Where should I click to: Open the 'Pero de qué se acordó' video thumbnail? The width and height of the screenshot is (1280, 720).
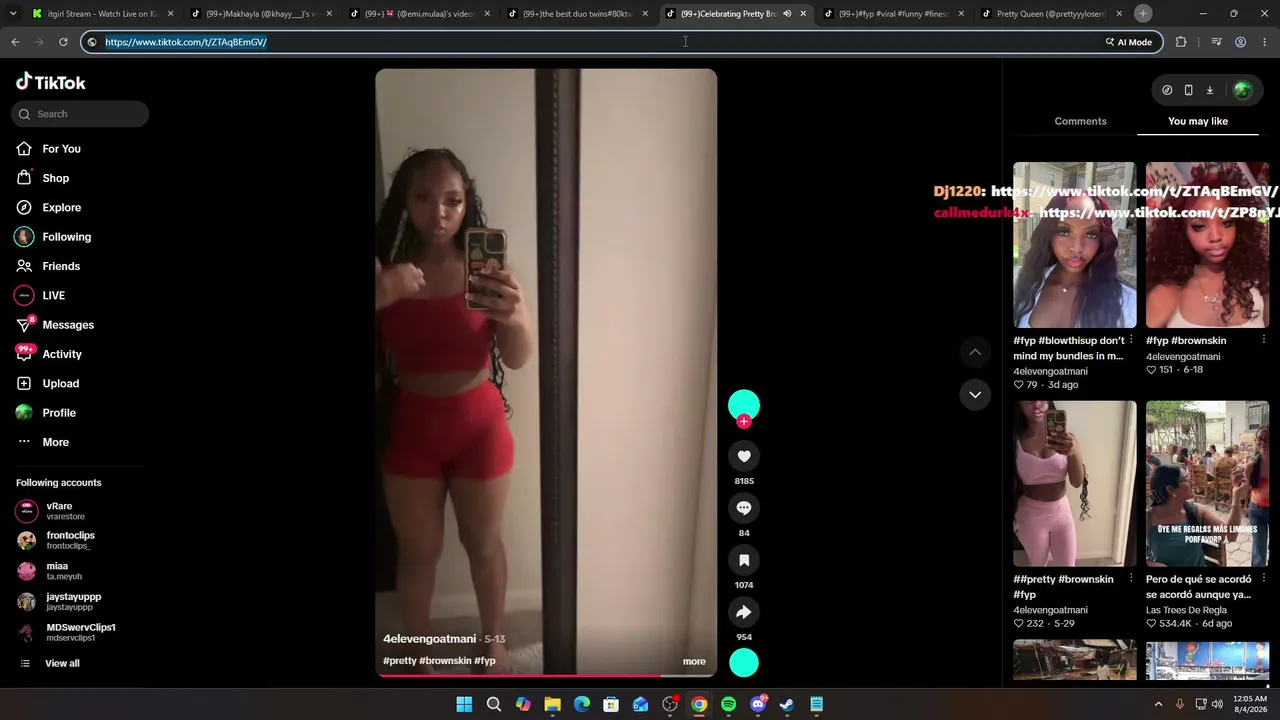1207,484
